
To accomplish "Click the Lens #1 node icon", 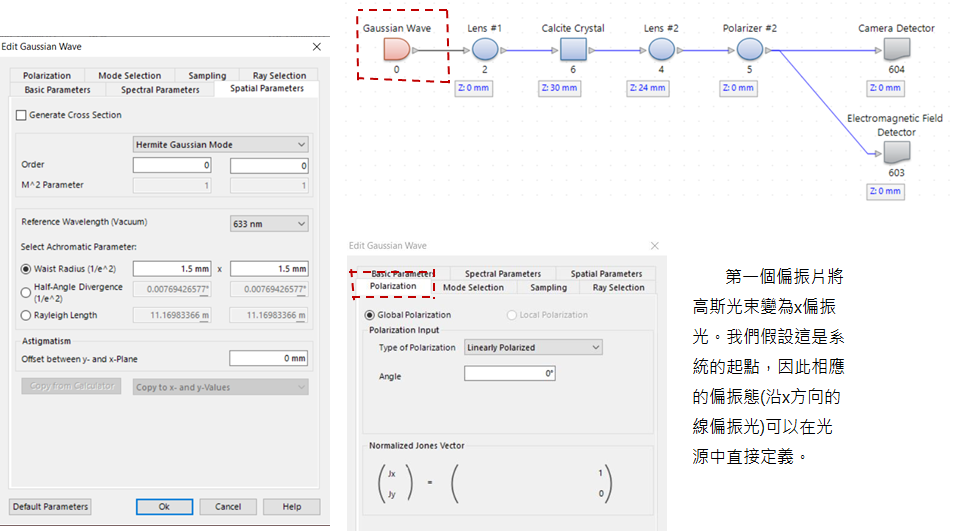I will (485, 49).
